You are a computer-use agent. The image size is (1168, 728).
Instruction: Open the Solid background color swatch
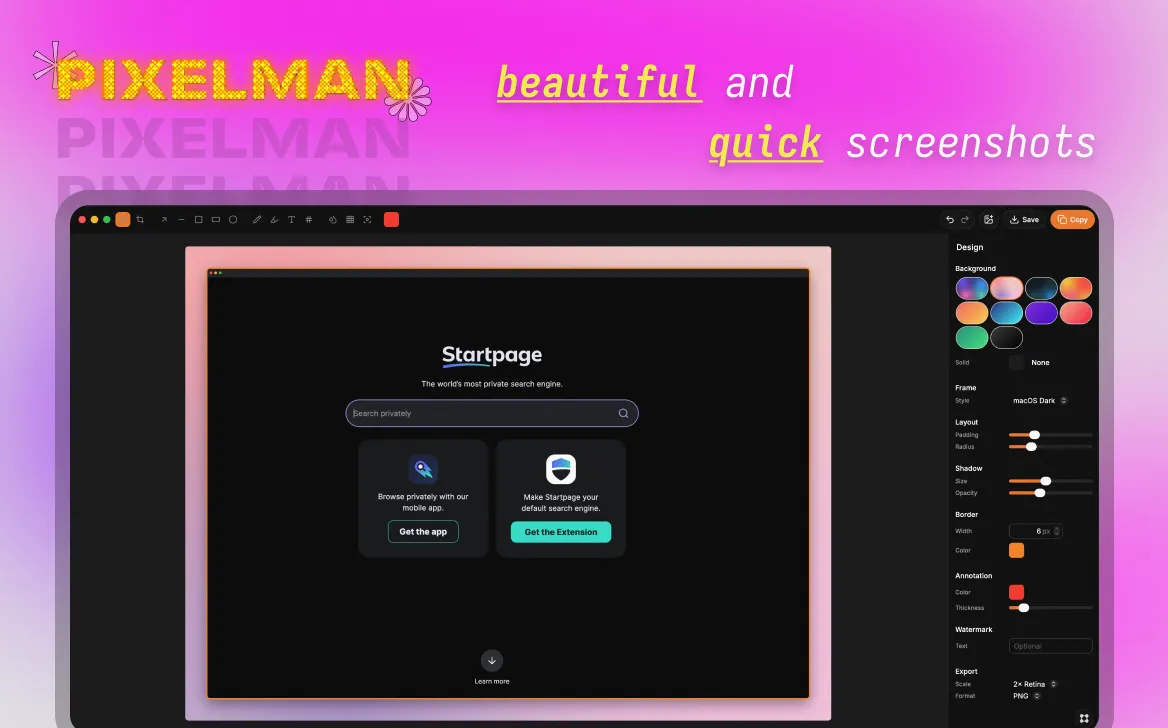[x=1016, y=363]
